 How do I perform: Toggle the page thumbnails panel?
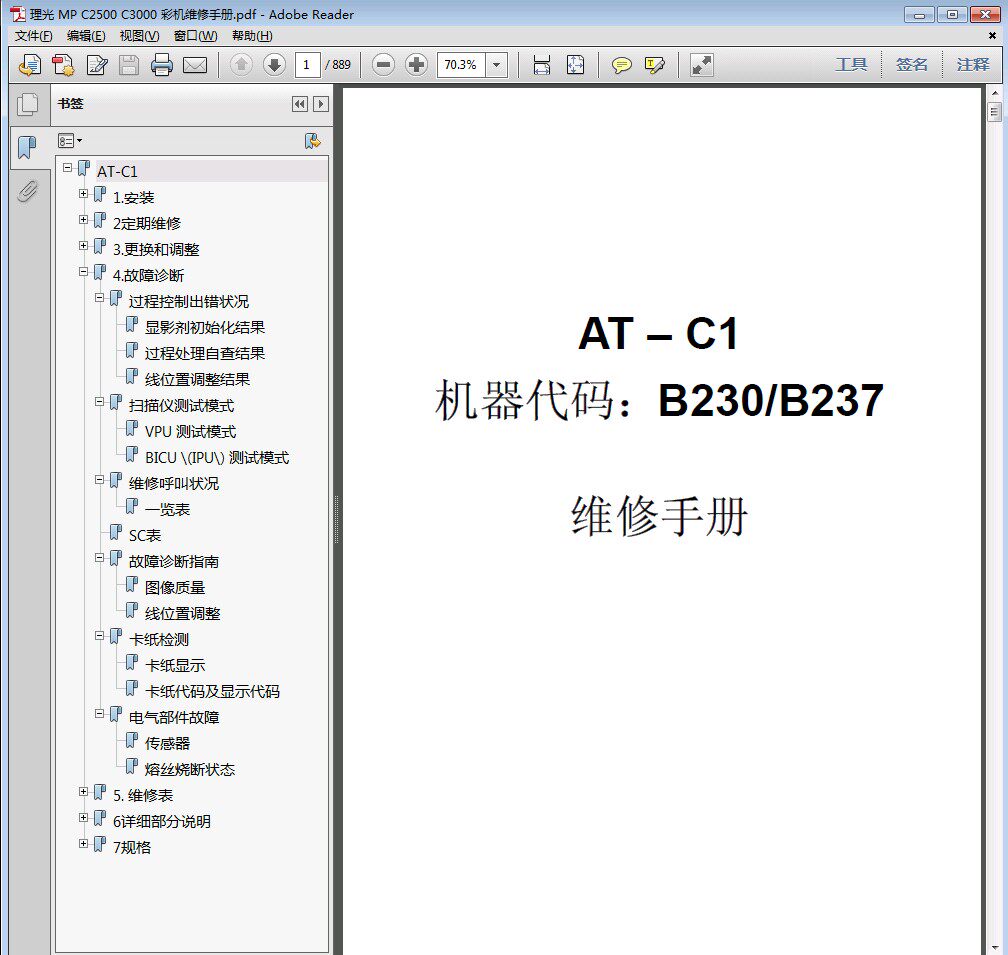point(28,104)
